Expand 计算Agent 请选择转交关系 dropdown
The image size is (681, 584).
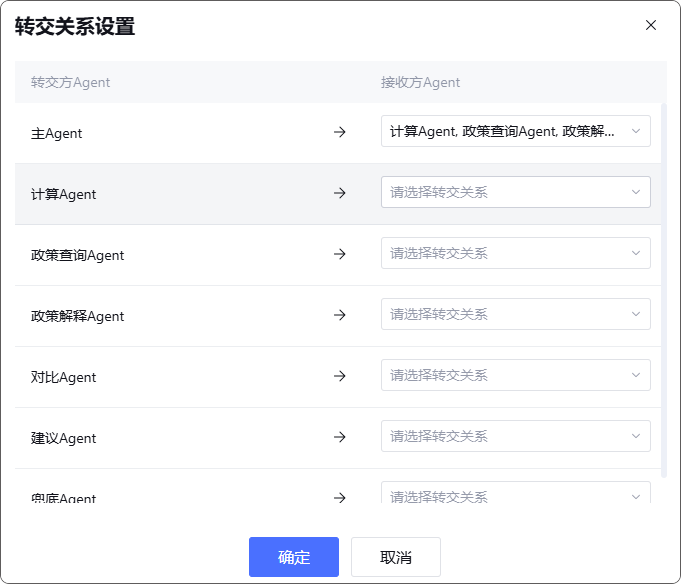pos(515,192)
